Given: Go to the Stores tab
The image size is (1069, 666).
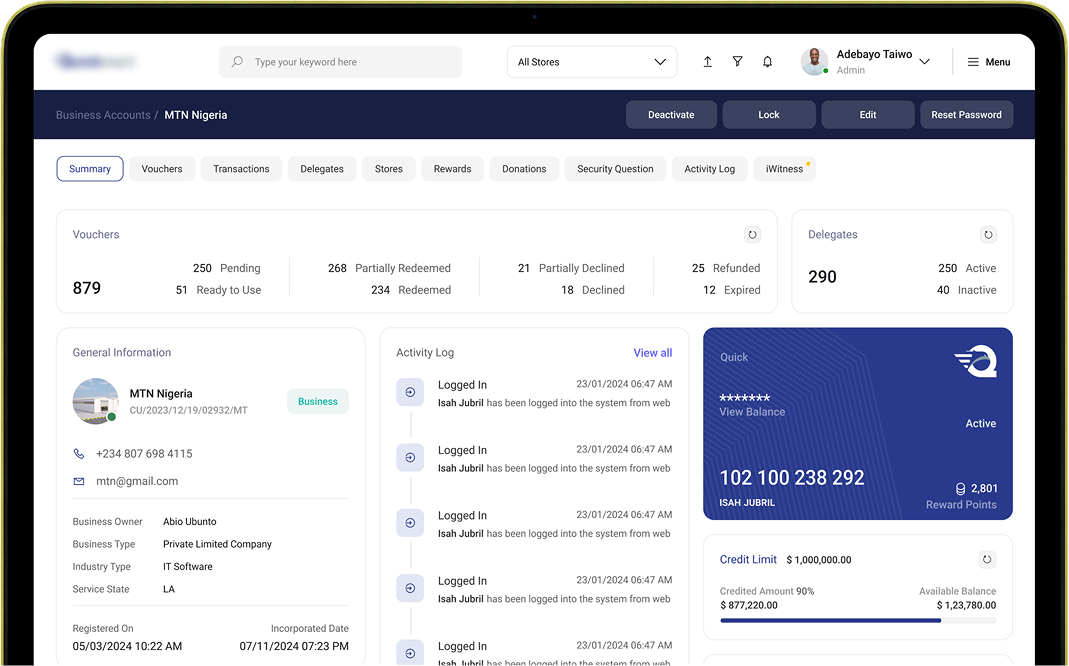Looking at the screenshot, I should pos(389,169).
